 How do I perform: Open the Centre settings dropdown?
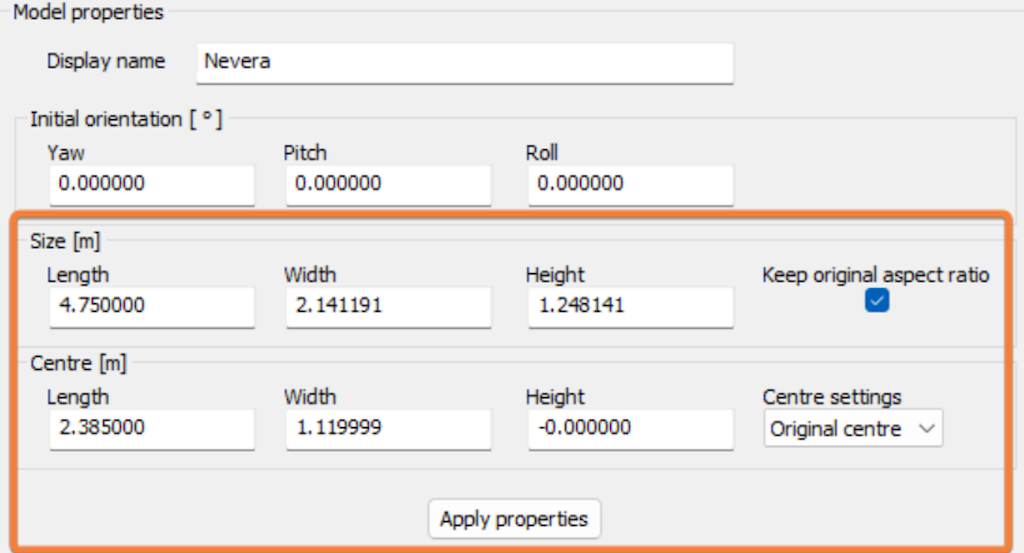853,428
